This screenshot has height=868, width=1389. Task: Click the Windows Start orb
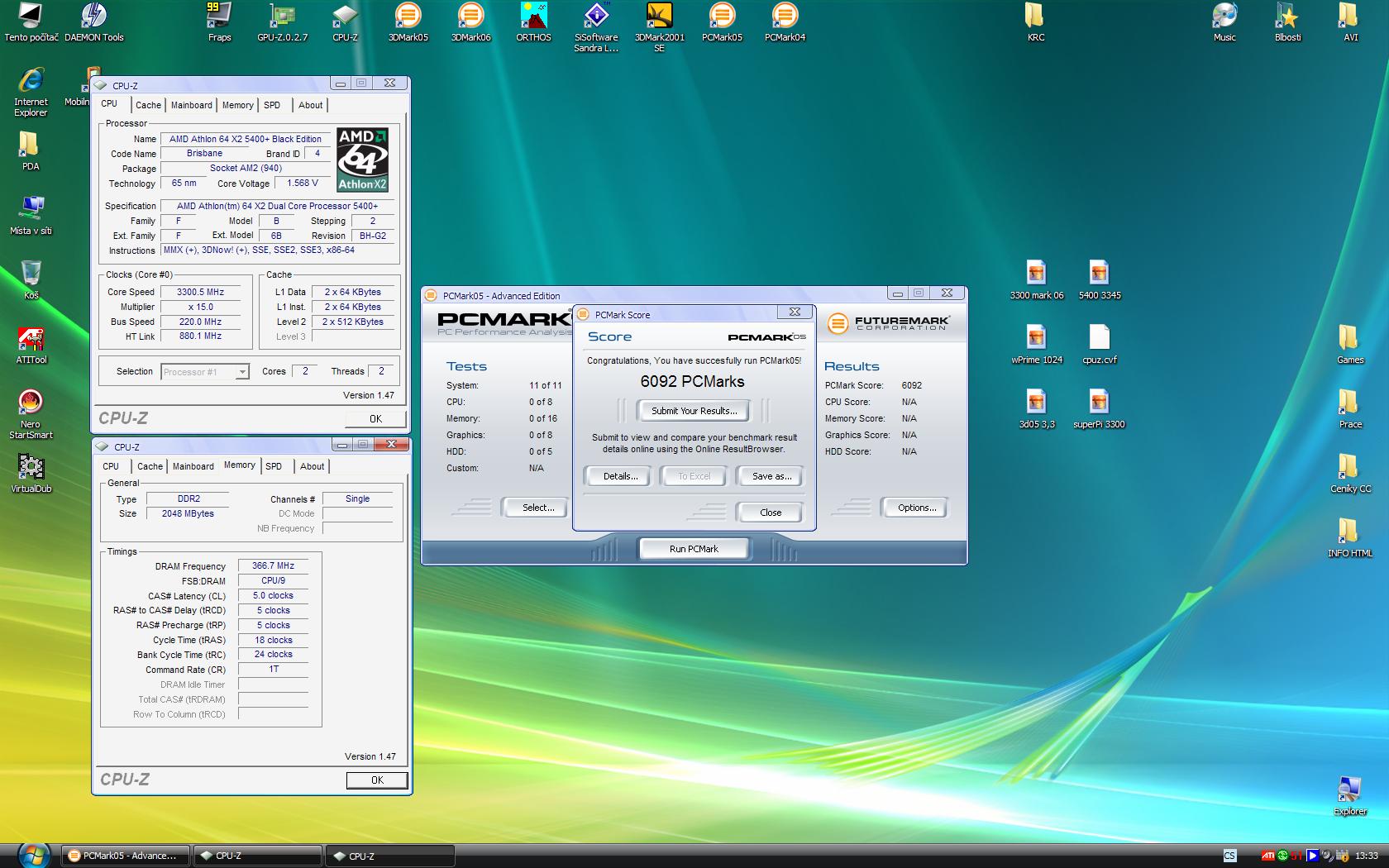(33, 854)
